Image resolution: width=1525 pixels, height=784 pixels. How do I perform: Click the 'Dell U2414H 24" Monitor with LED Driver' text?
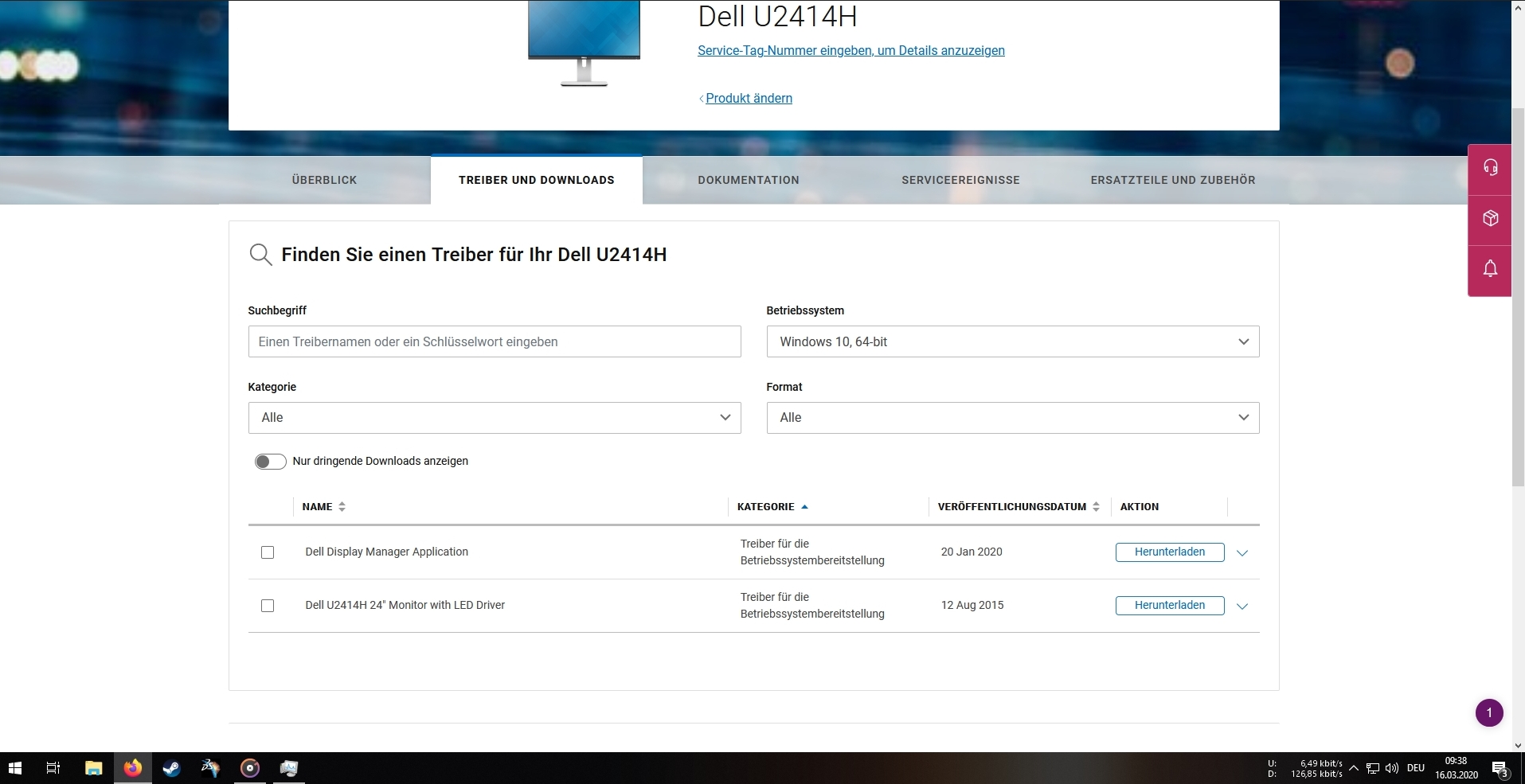tap(405, 605)
